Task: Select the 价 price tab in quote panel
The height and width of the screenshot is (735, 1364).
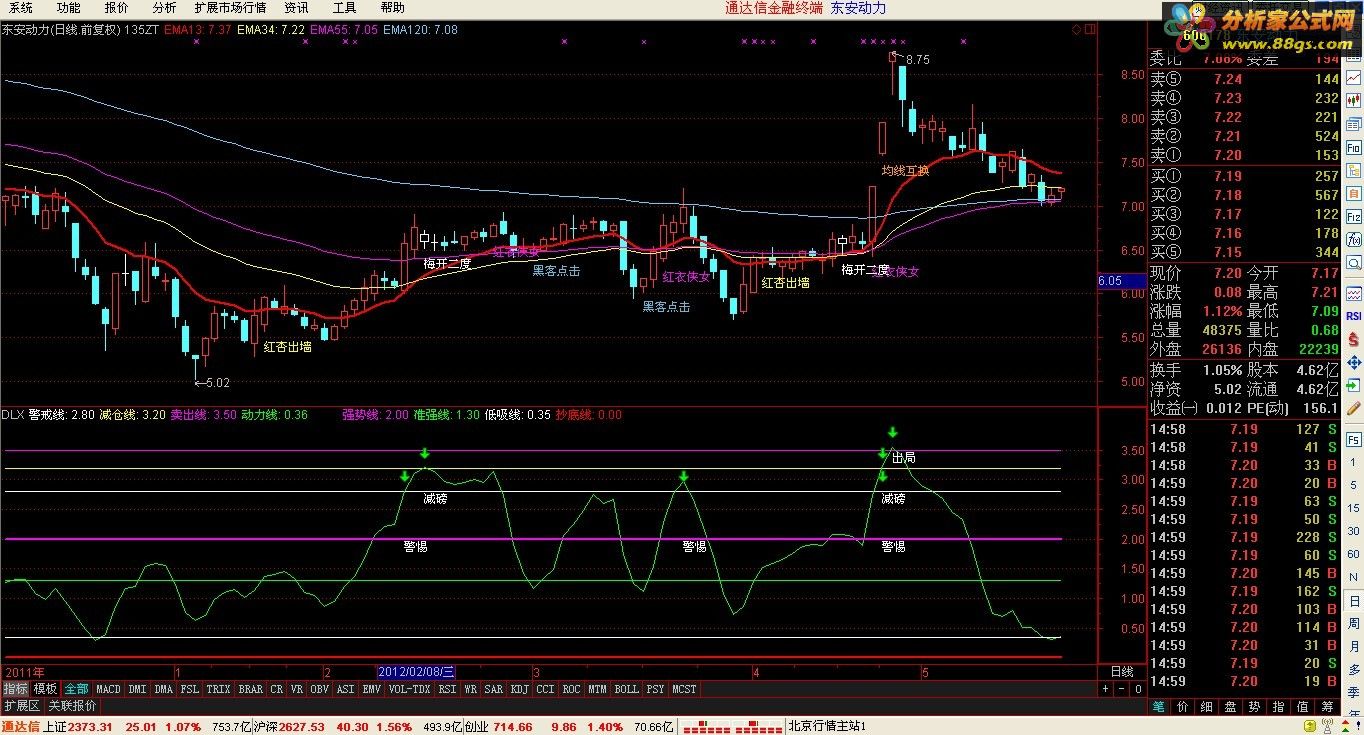Action: 1183,707
